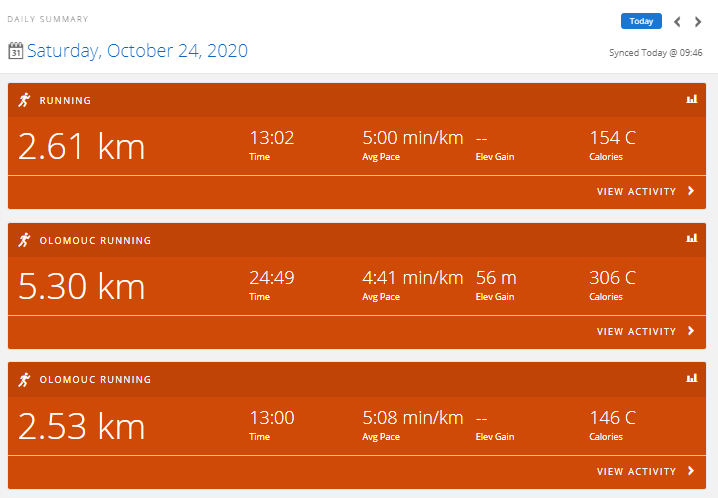Click runner icon on 2.53 km activity header

(24, 379)
